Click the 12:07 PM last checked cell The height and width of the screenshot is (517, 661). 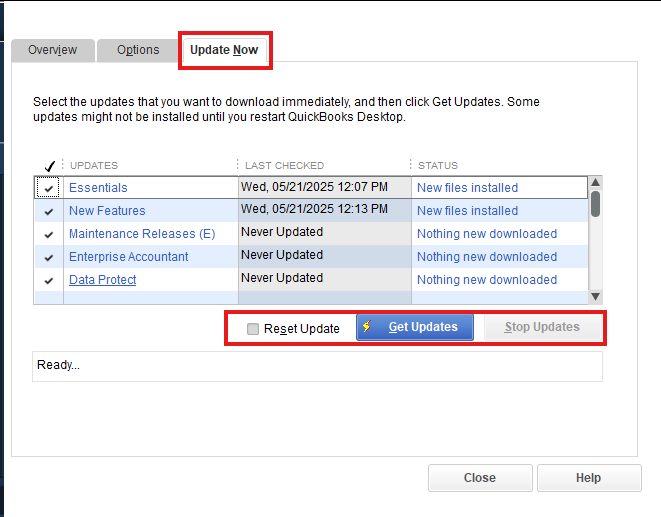click(x=325, y=187)
